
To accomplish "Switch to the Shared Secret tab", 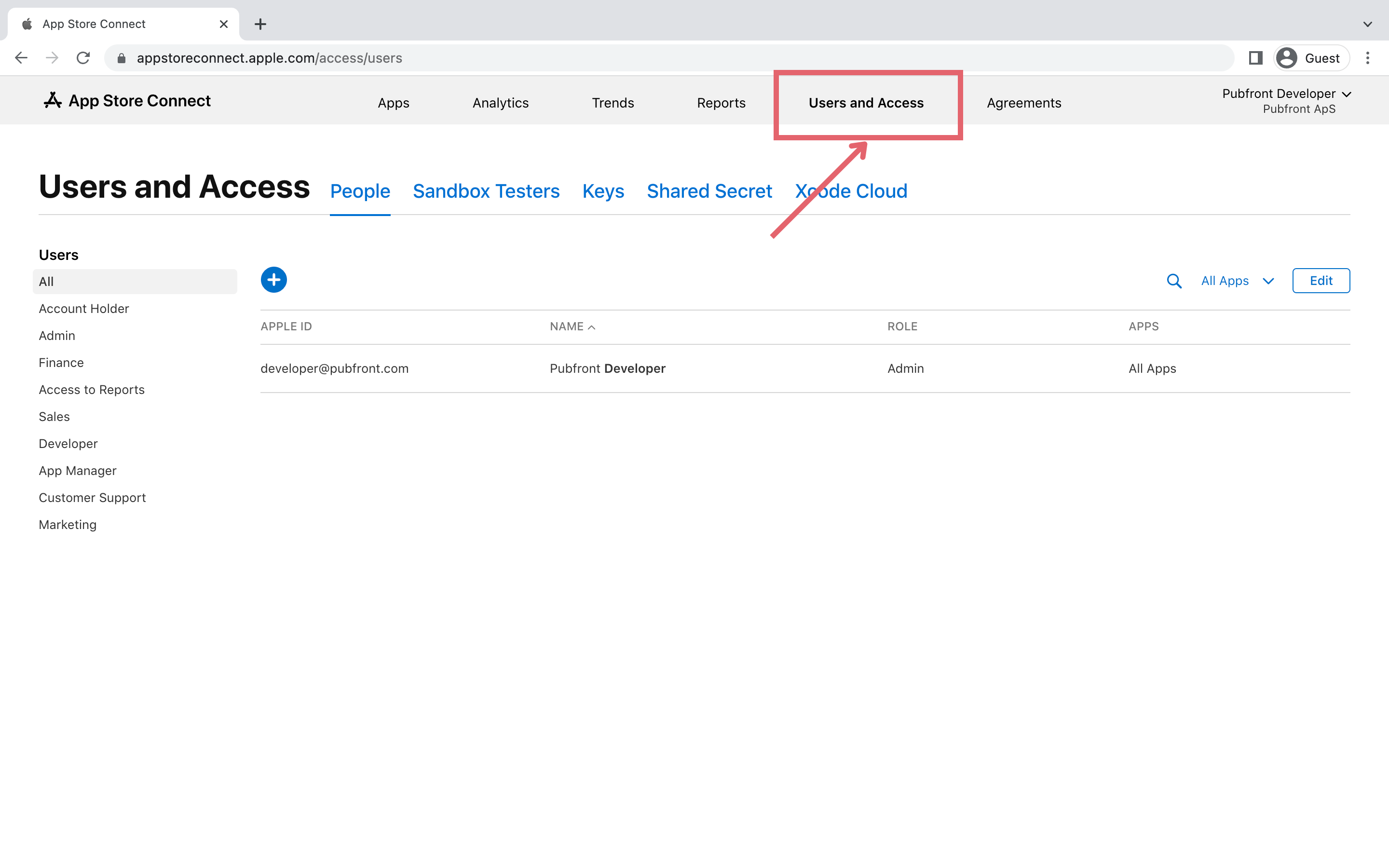I will pos(709,191).
